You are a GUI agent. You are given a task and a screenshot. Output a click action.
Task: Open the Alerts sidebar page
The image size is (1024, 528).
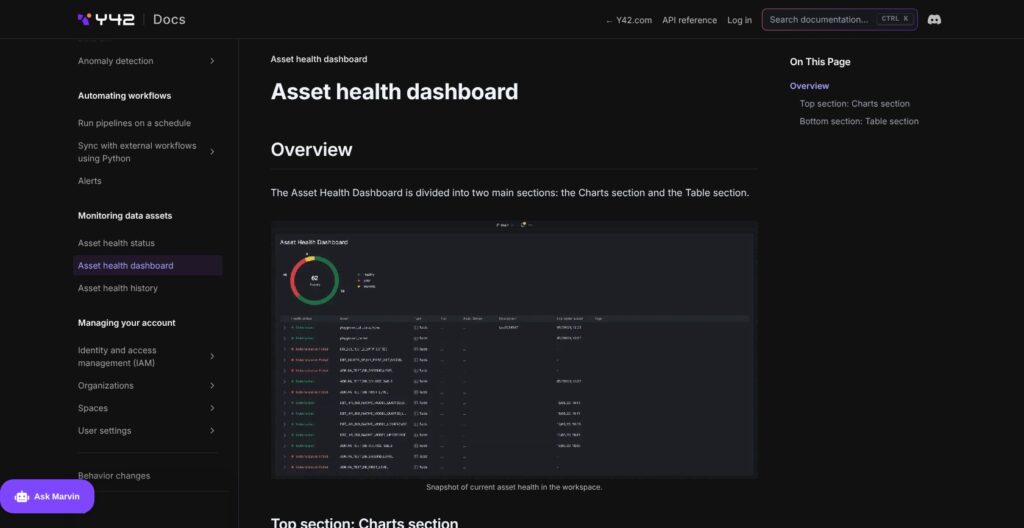click(x=89, y=181)
